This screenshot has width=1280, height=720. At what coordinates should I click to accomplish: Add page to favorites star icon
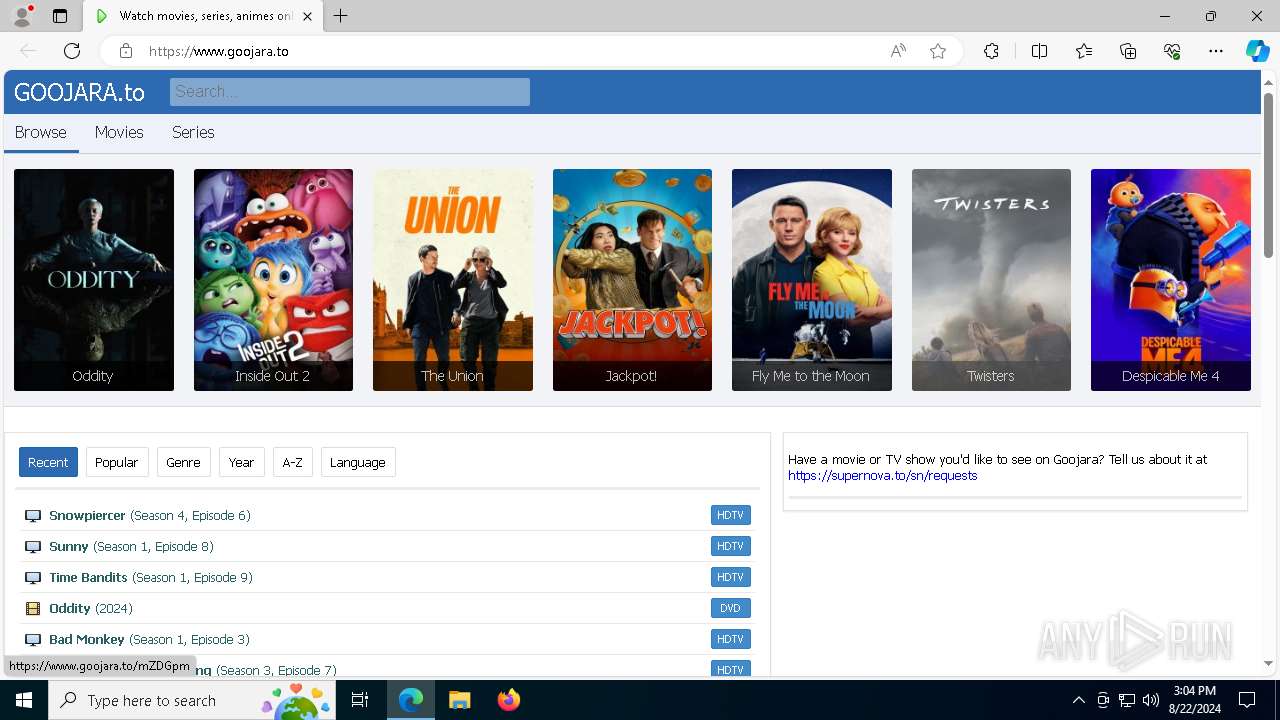pos(938,51)
